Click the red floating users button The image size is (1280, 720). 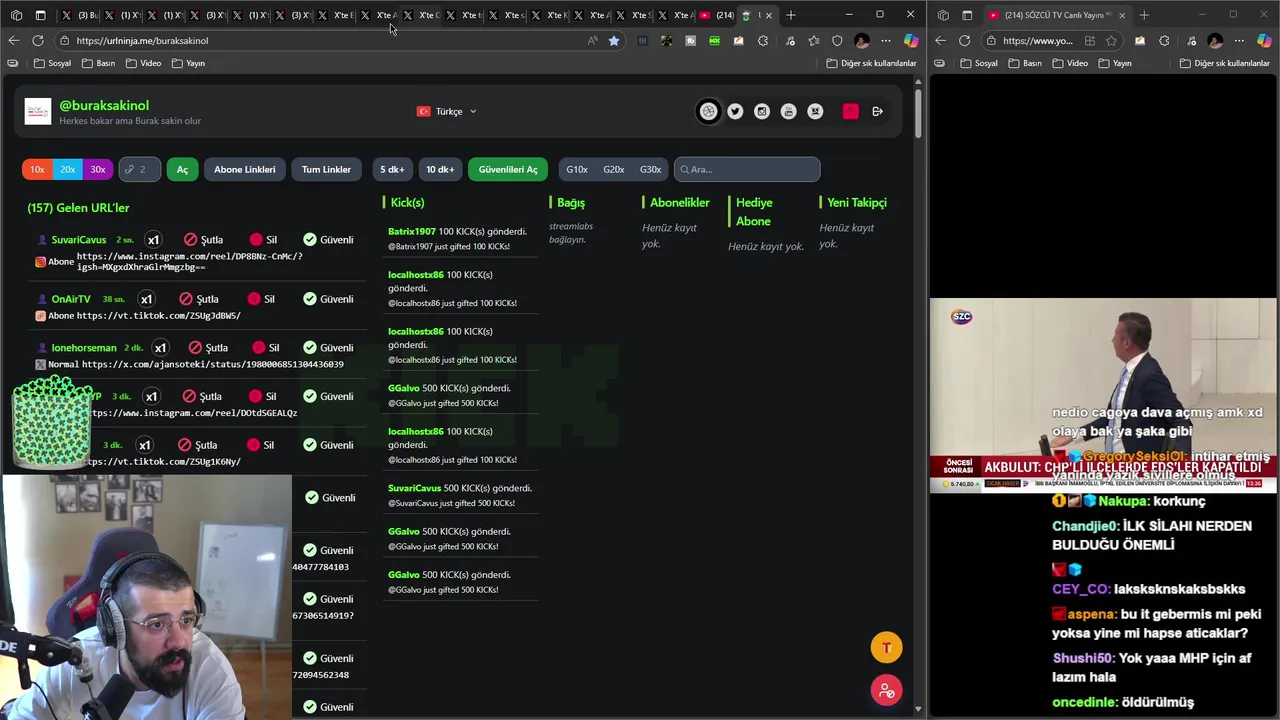pos(886,690)
